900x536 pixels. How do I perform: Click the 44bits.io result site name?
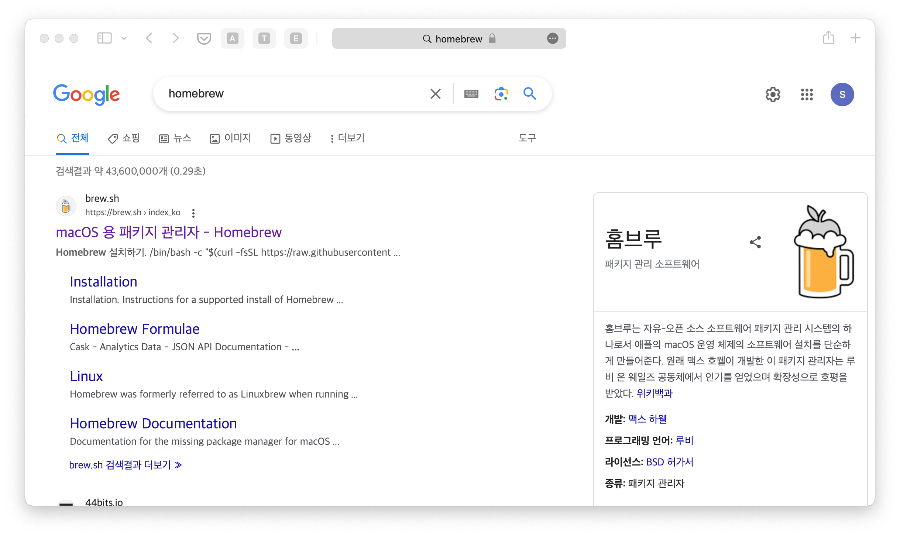pyautogui.click(x=104, y=502)
